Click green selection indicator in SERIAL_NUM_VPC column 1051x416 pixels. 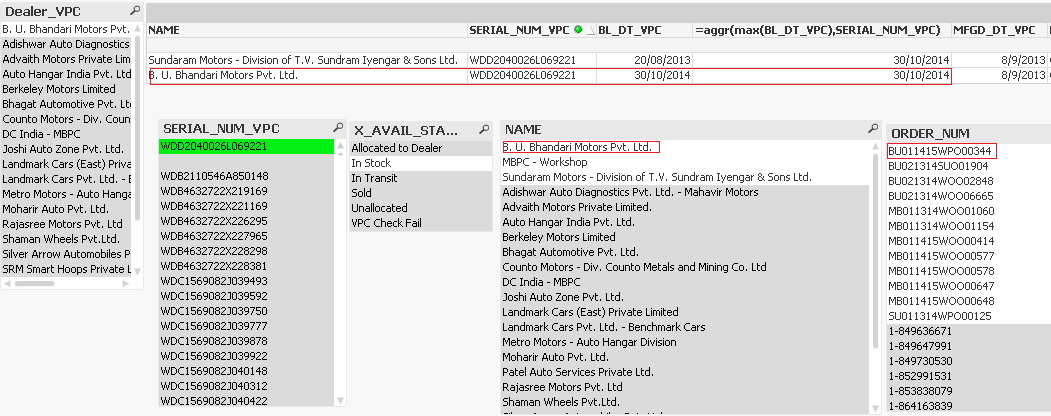click(x=578, y=29)
